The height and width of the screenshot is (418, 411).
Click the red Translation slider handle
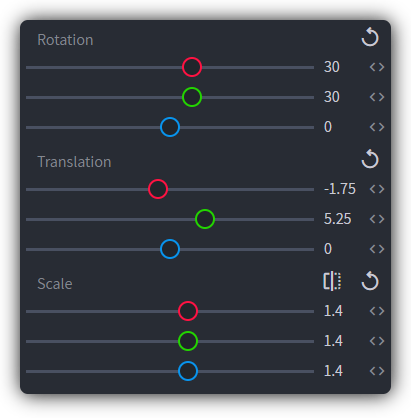click(158, 189)
